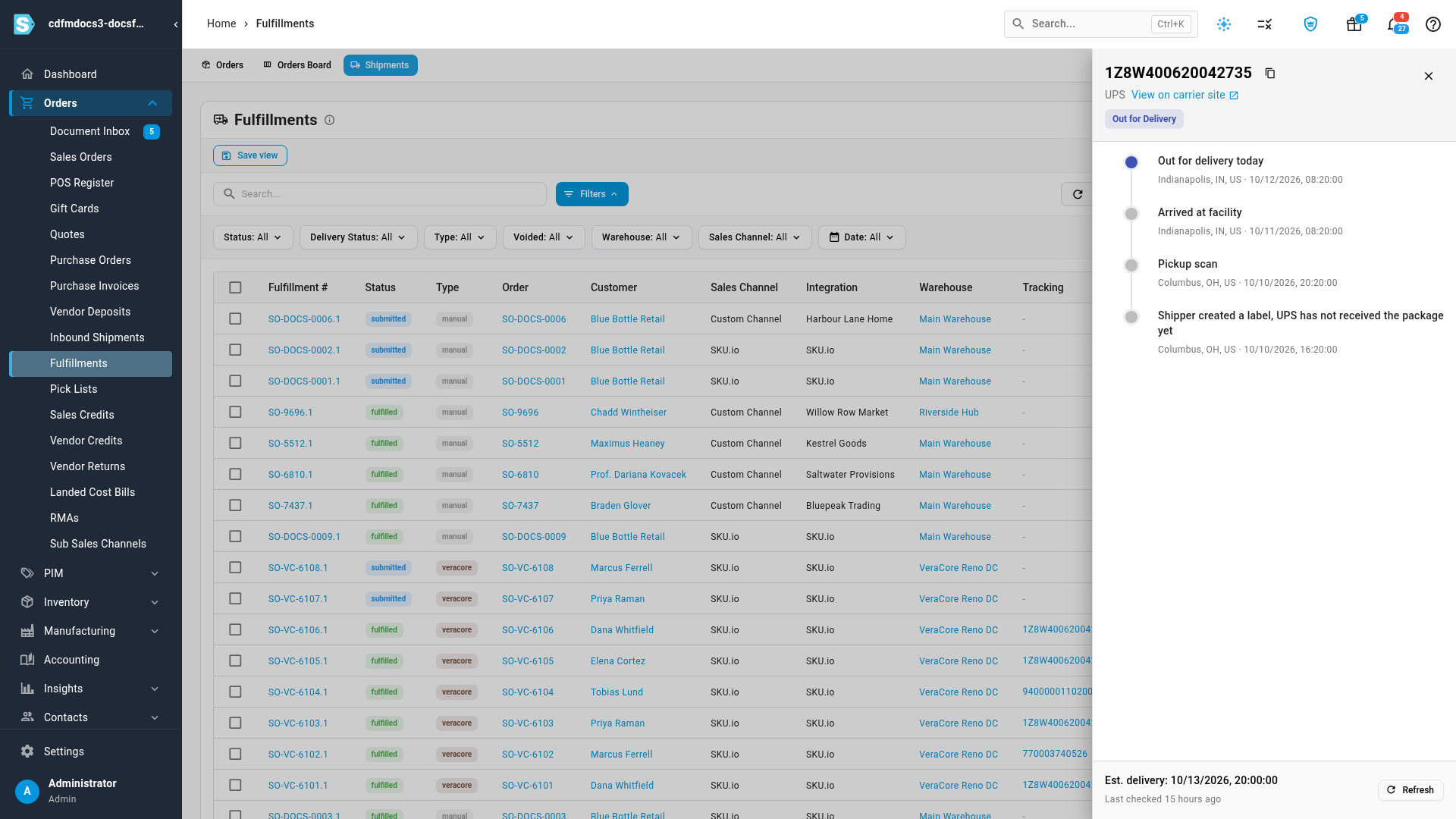Tick the select-all checkbox in table header
The image size is (1456, 819).
pyautogui.click(x=235, y=287)
